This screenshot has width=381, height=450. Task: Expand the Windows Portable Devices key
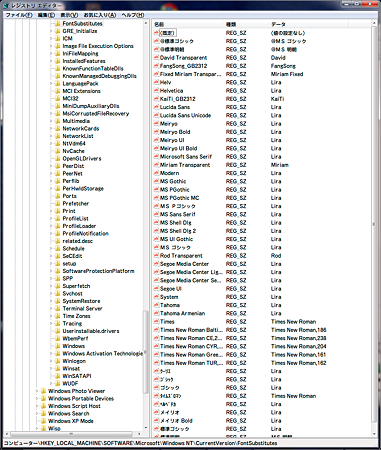tap(37, 399)
